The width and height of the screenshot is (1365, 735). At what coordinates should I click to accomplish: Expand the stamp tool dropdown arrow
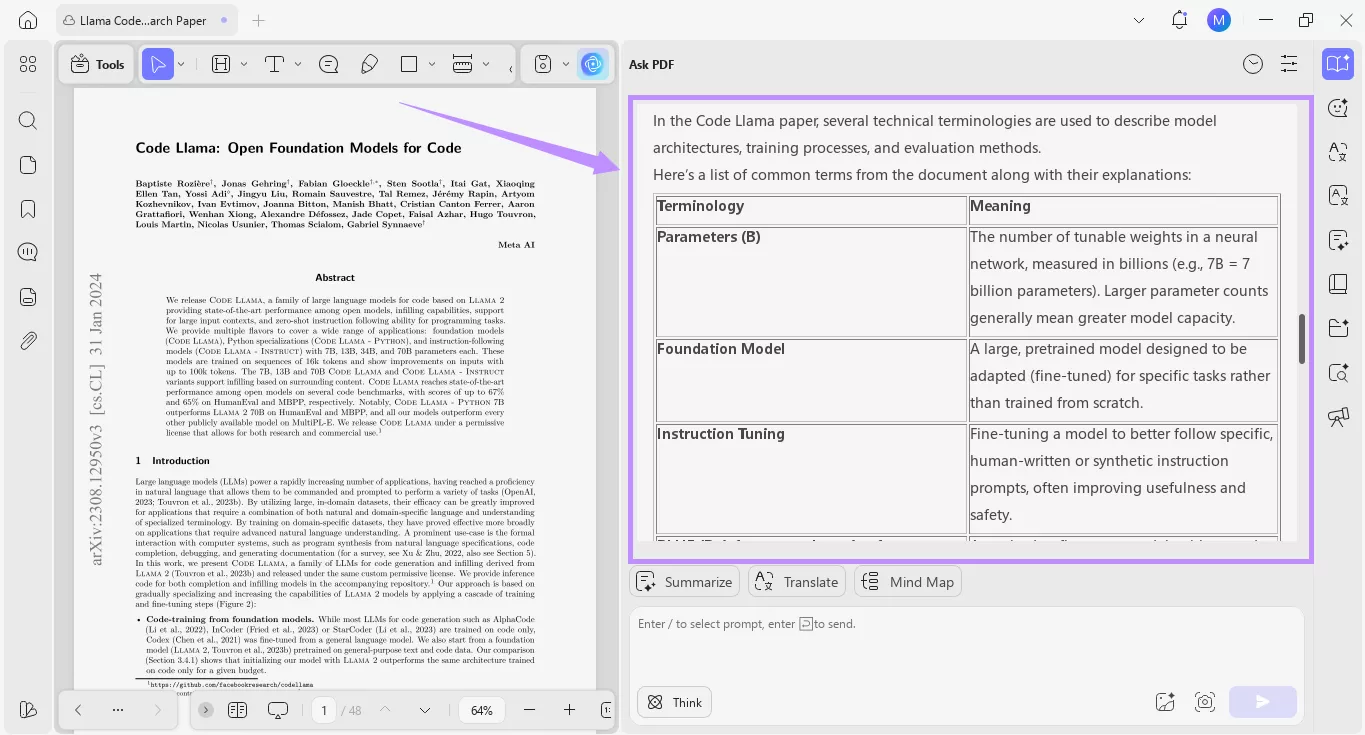pyautogui.click(x=566, y=64)
